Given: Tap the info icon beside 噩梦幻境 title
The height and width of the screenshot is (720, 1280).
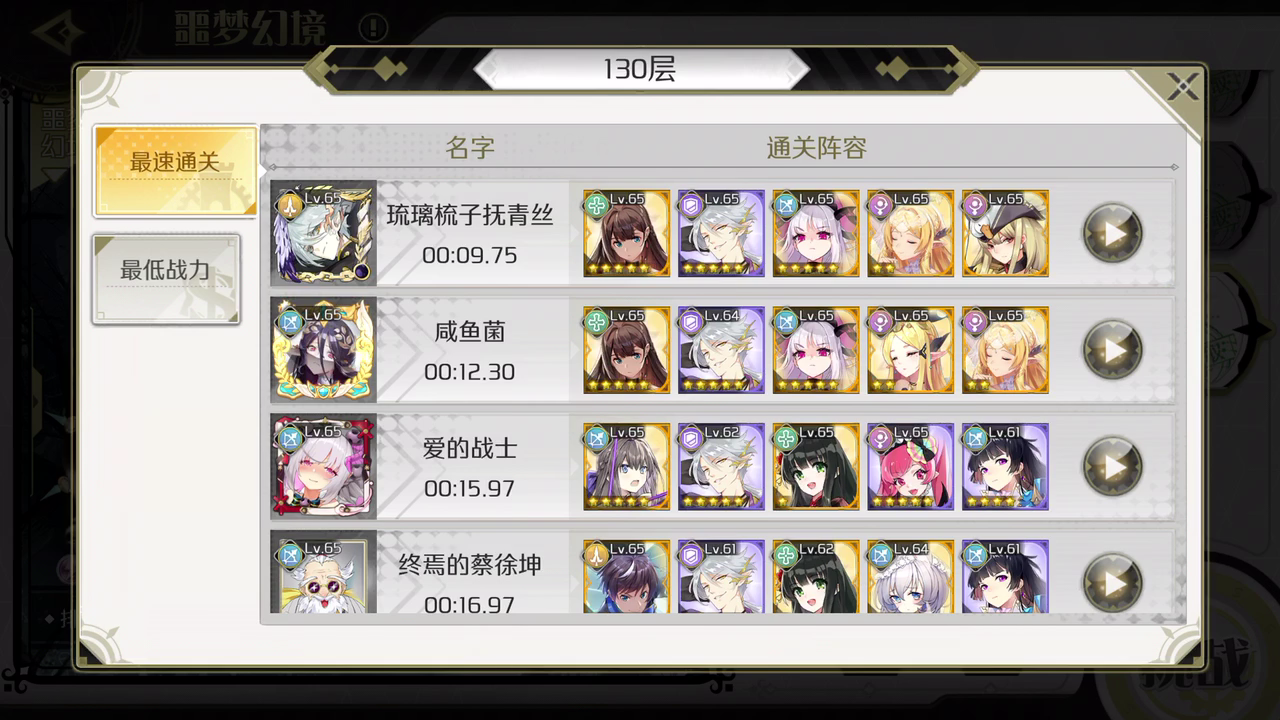Looking at the screenshot, I should pos(373,26).
